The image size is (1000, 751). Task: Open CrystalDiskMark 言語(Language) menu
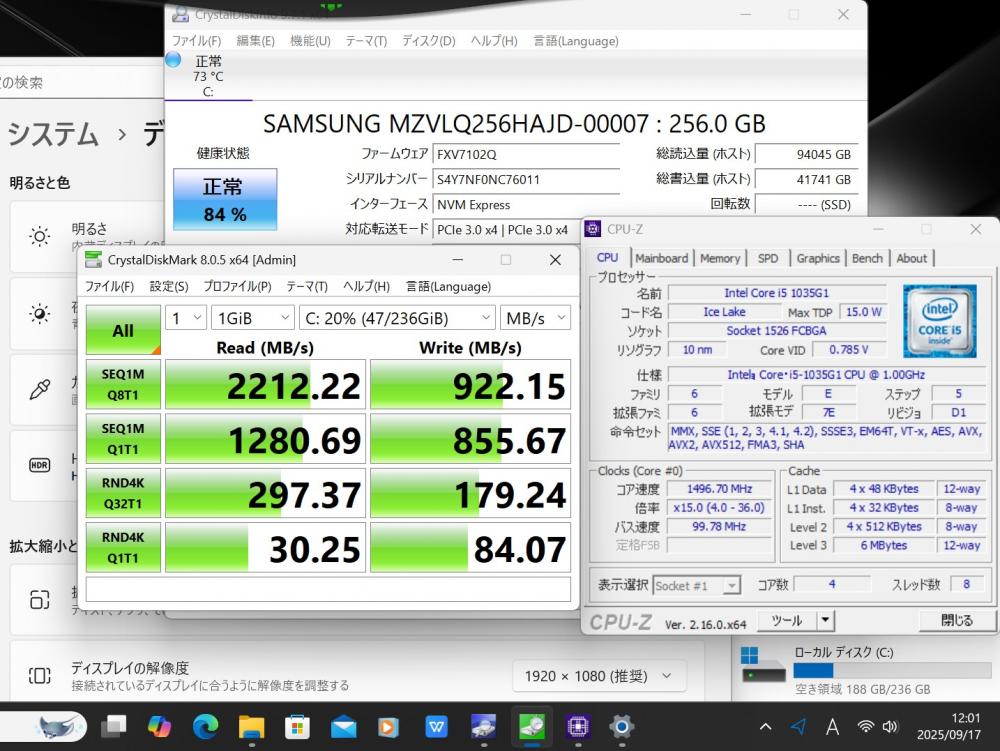click(448, 286)
